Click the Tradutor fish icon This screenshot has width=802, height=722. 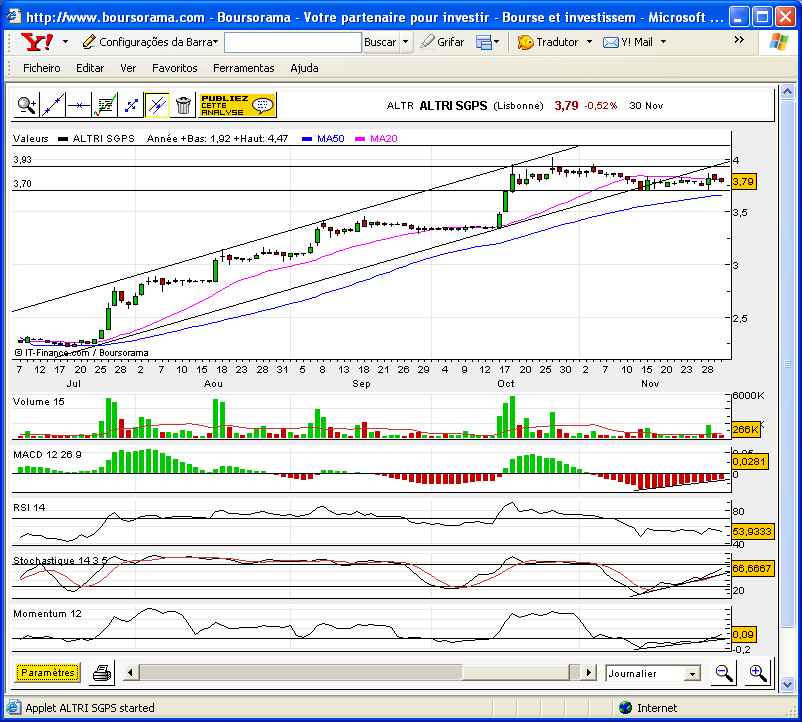point(525,42)
